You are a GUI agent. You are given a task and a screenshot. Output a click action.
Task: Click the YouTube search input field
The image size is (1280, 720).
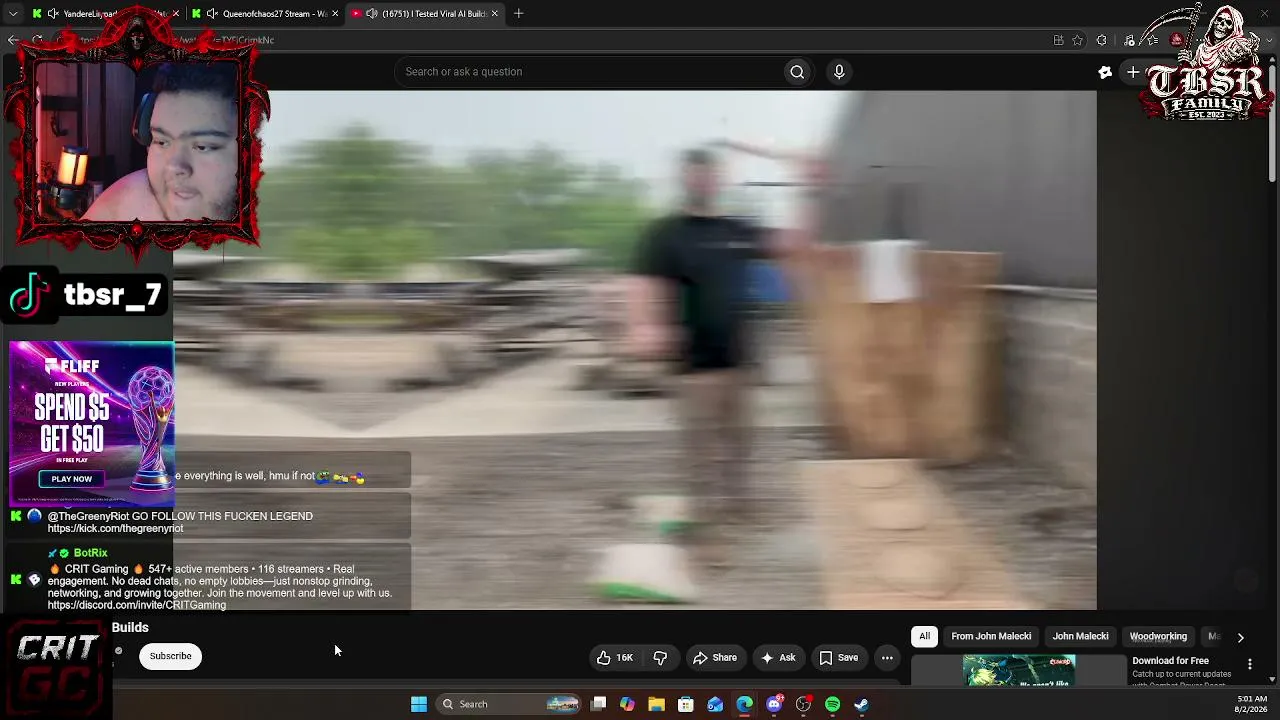pos(590,72)
